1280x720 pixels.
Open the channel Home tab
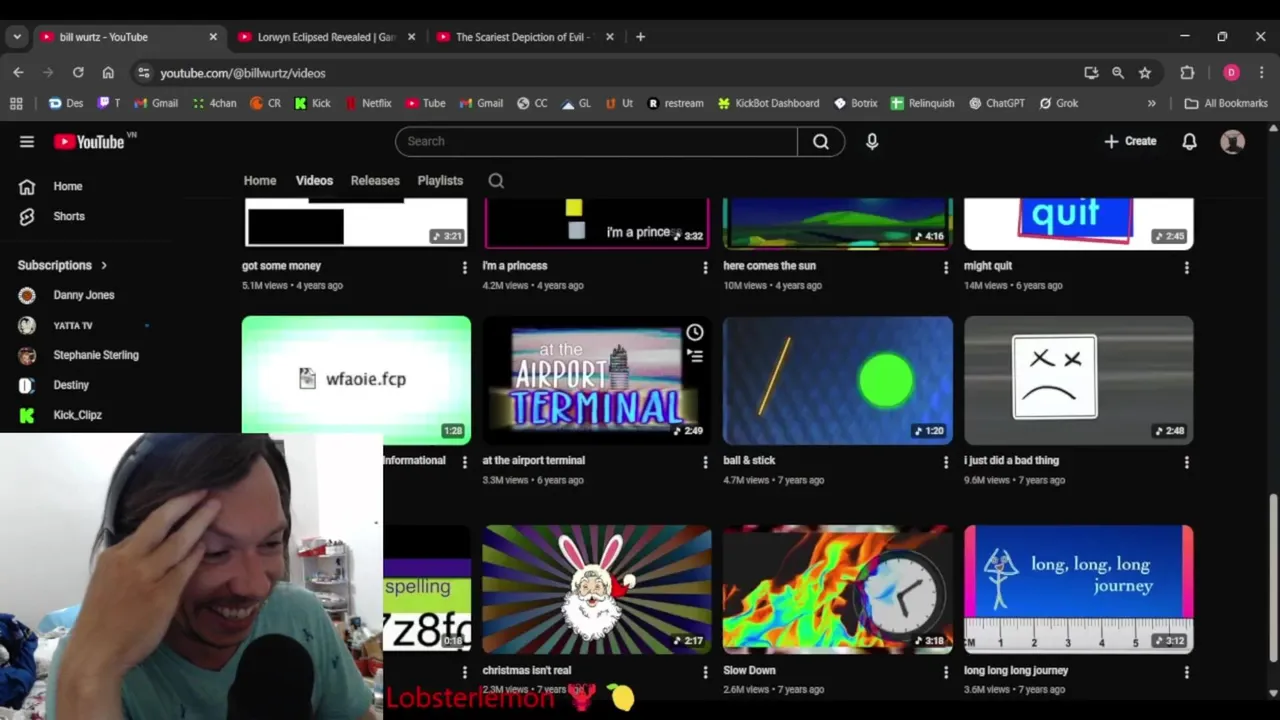260,181
